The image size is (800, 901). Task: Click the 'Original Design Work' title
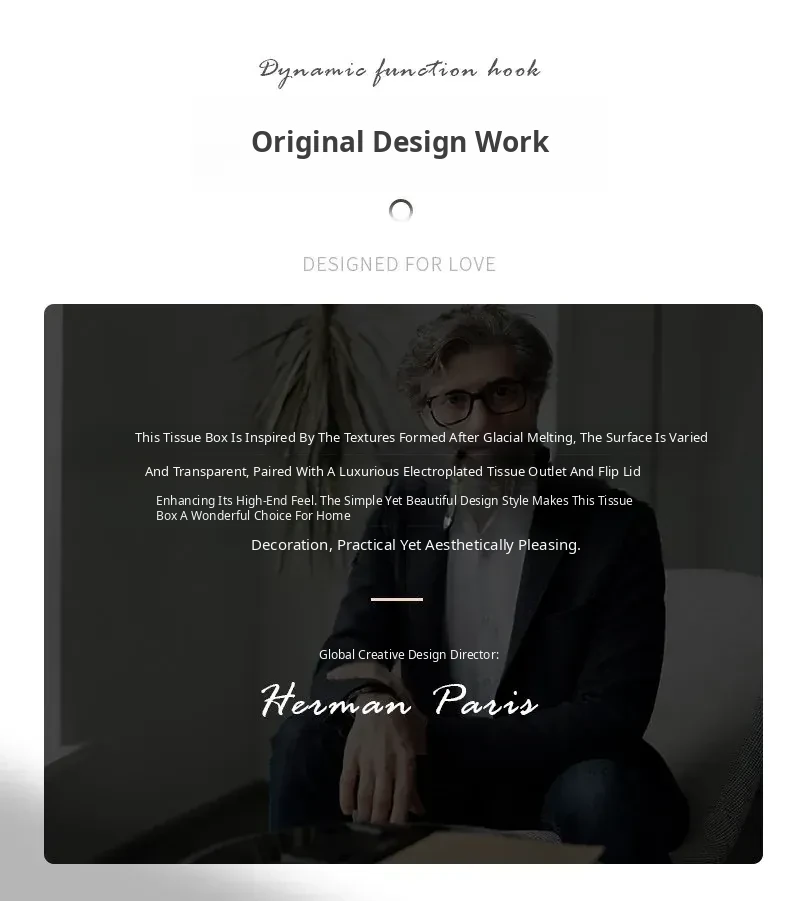pyautogui.click(x=400, y=142)
